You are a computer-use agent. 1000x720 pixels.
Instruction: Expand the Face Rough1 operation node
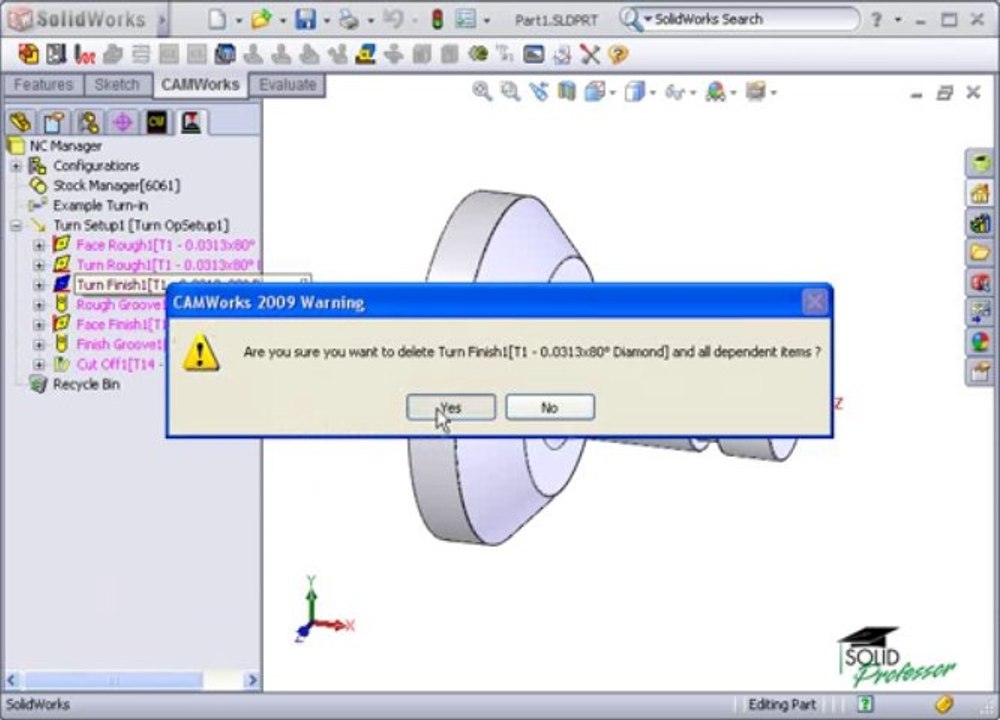click(39, 246)
